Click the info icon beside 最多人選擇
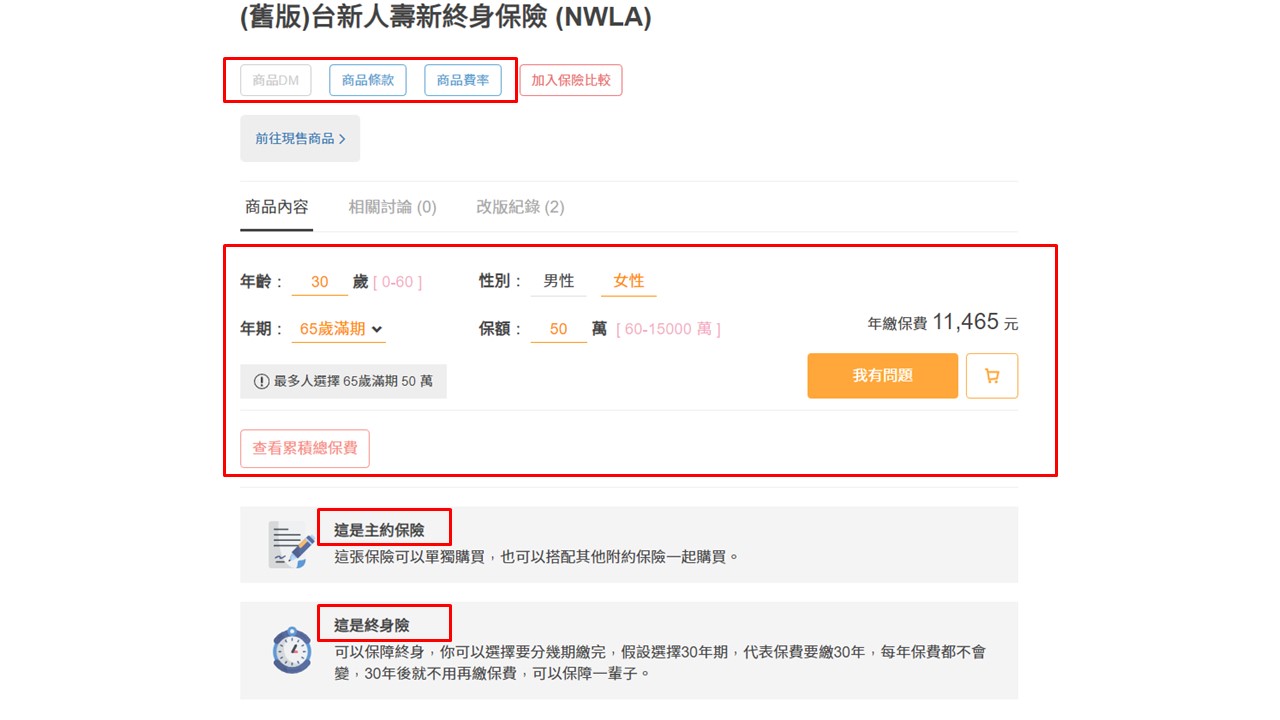The height and width of the screenshot is (720, 1280). (x=261, y=381)
